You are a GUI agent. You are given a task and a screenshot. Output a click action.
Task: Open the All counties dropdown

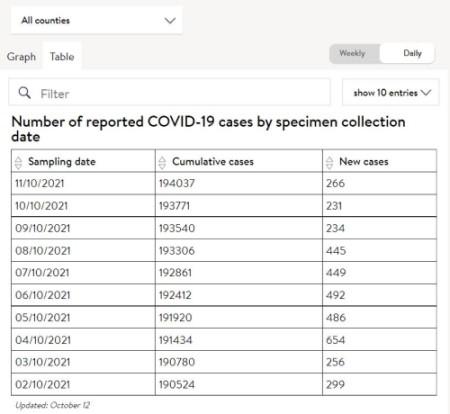[96, 21]
